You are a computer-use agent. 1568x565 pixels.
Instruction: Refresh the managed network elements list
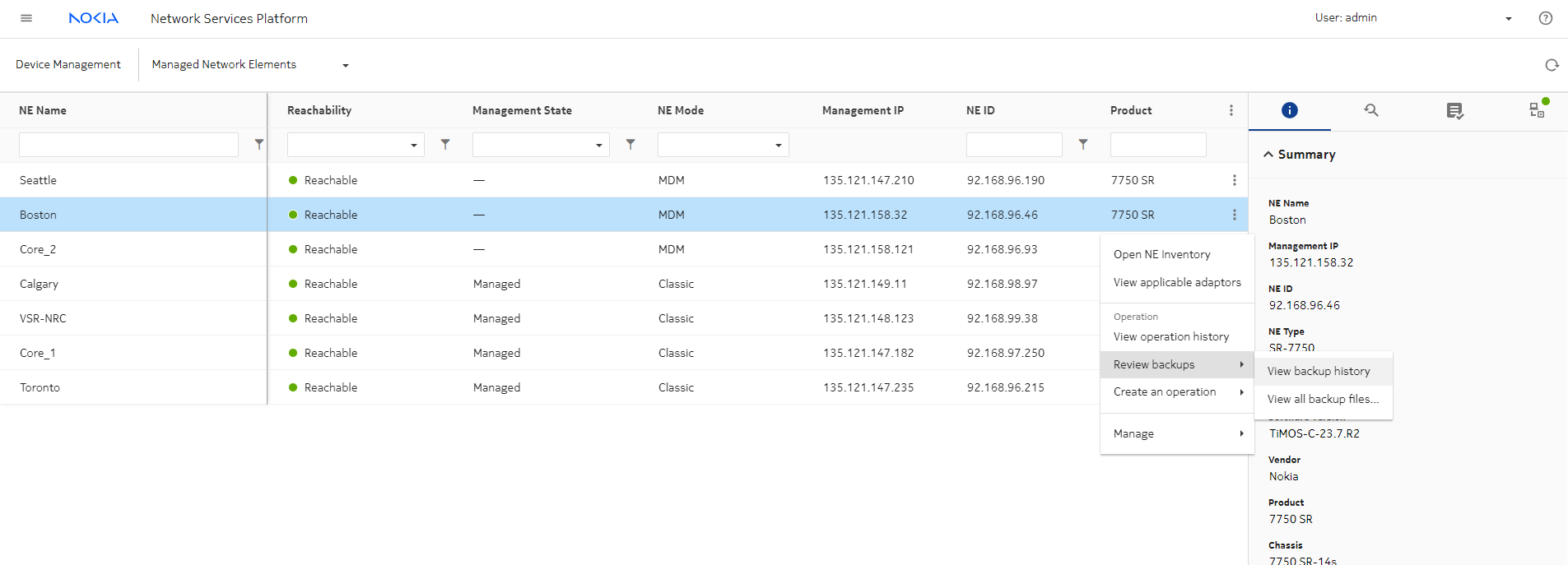[x=1552, y=65]
